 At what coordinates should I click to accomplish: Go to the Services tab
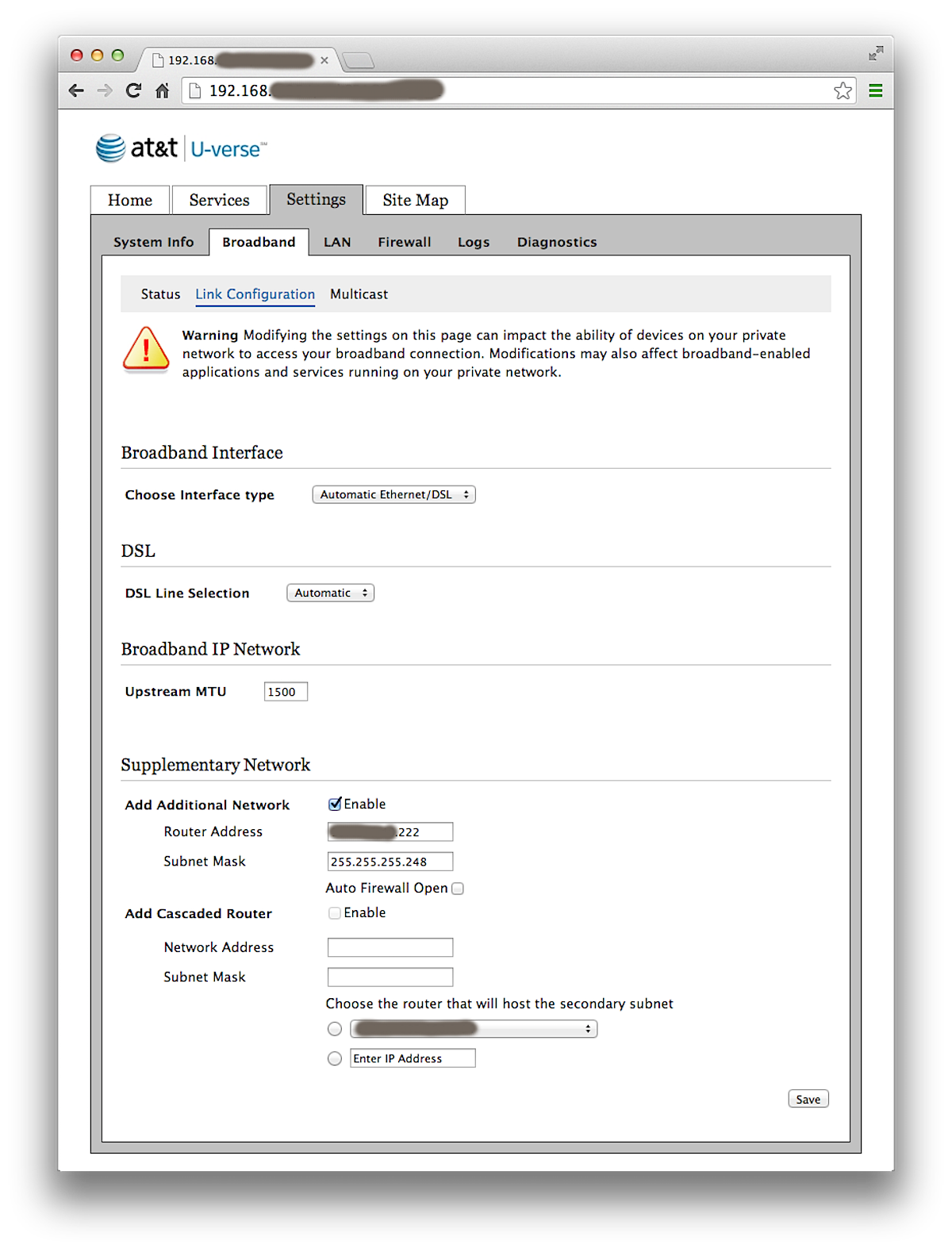tap(219, 200)
